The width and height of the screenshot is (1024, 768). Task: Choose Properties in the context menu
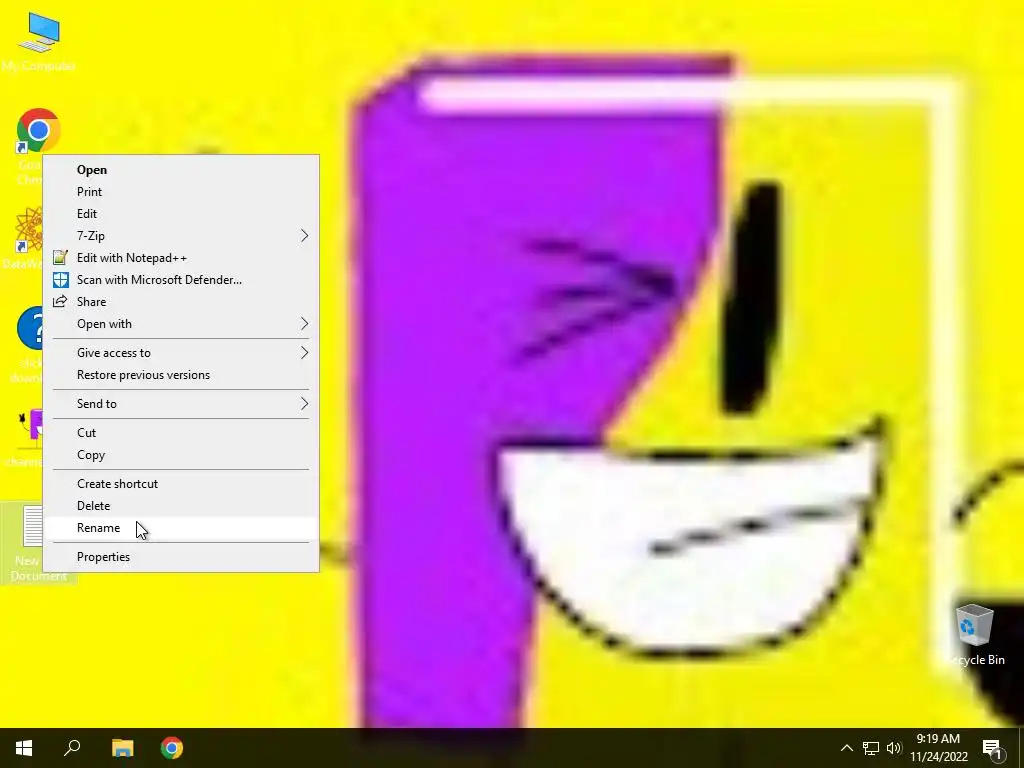[181, 556]
